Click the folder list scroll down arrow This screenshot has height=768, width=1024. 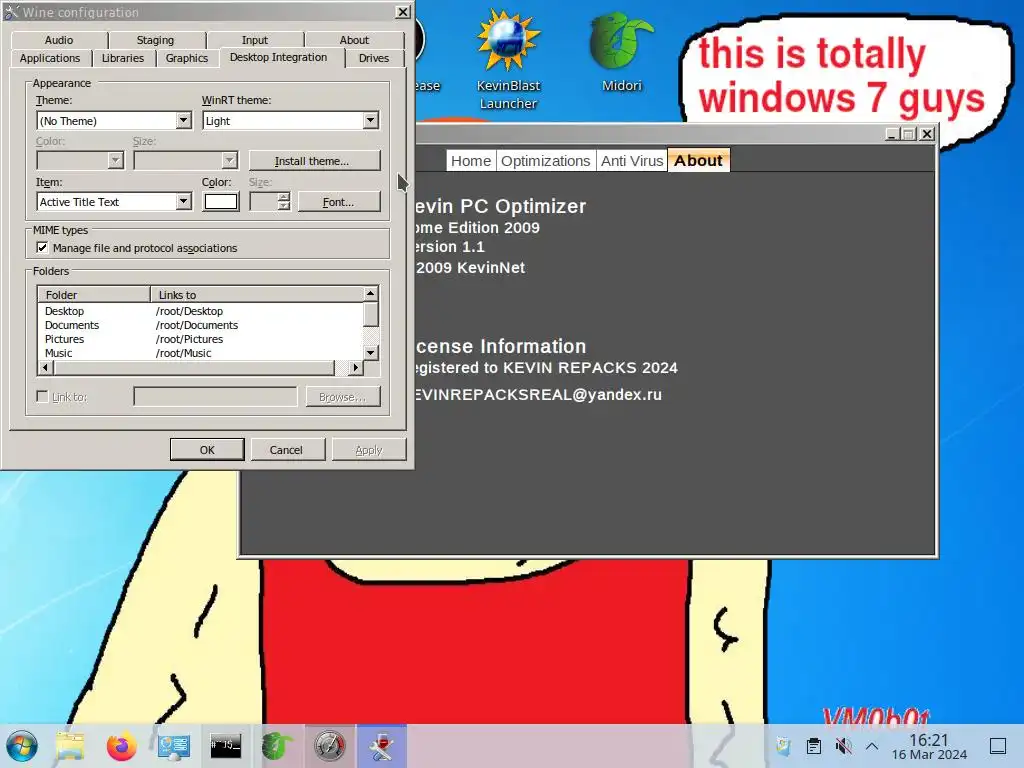tap(370, 353)
